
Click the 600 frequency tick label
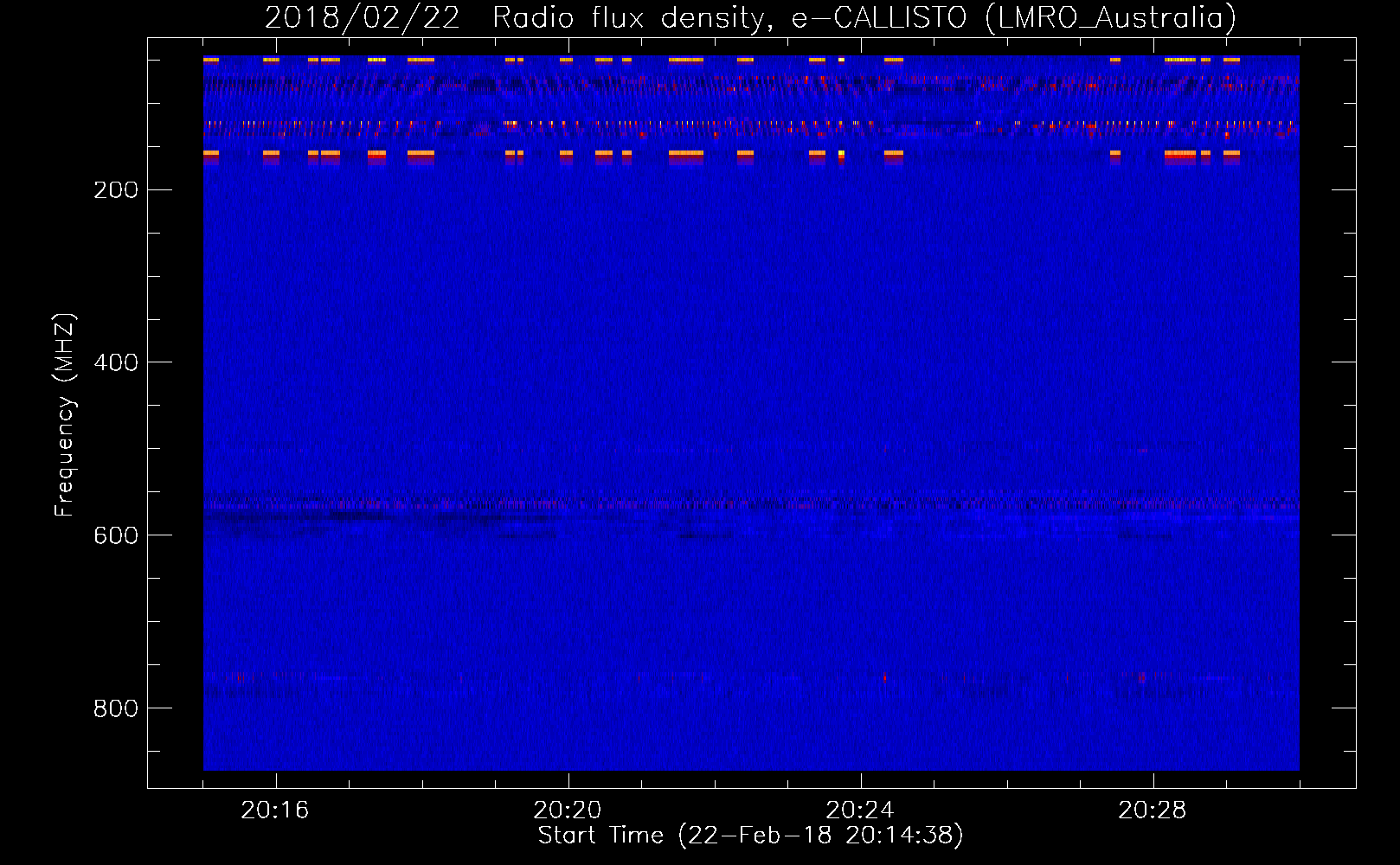point(116,535)
